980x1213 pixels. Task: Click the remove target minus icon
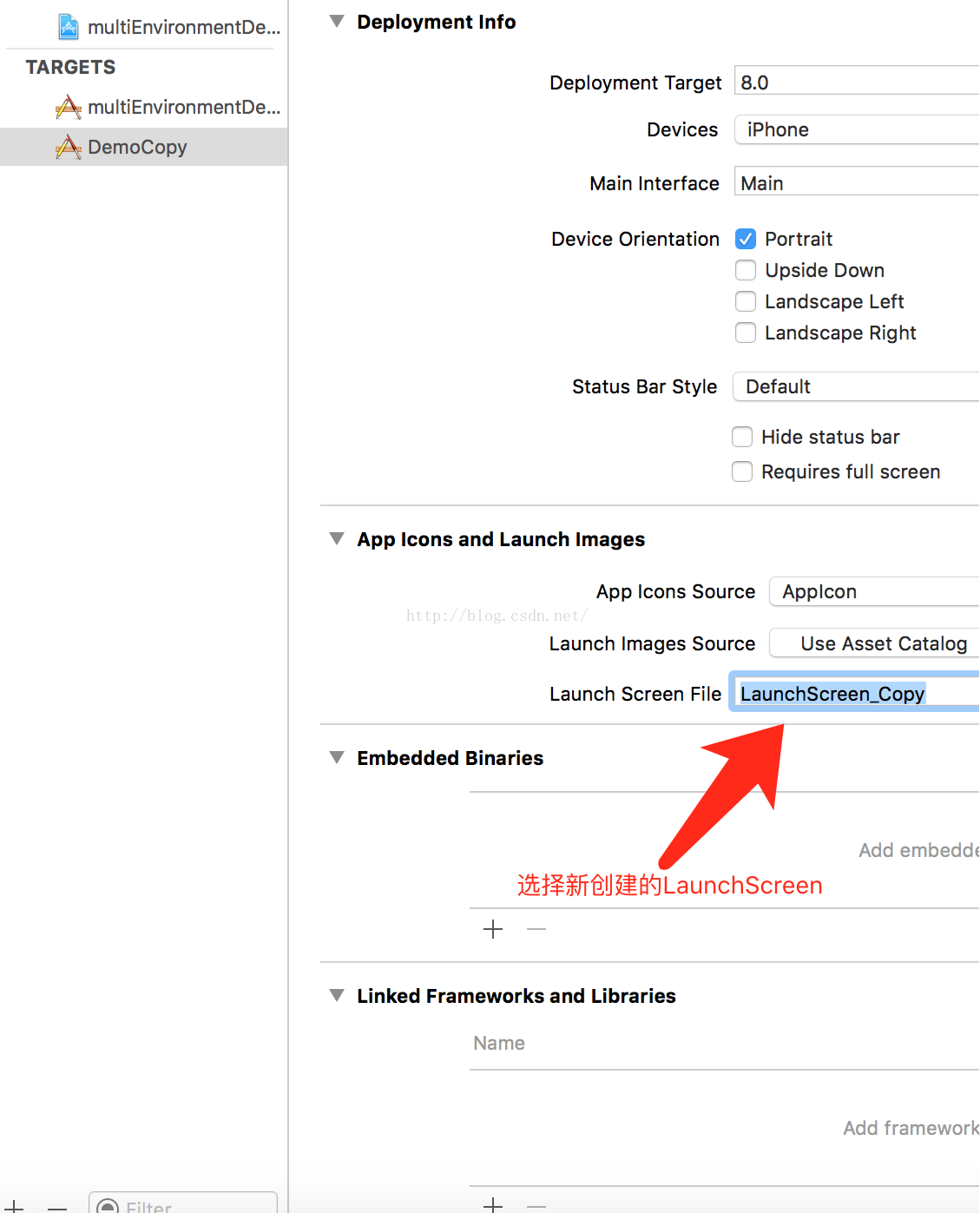click(x=57, y=1206)
